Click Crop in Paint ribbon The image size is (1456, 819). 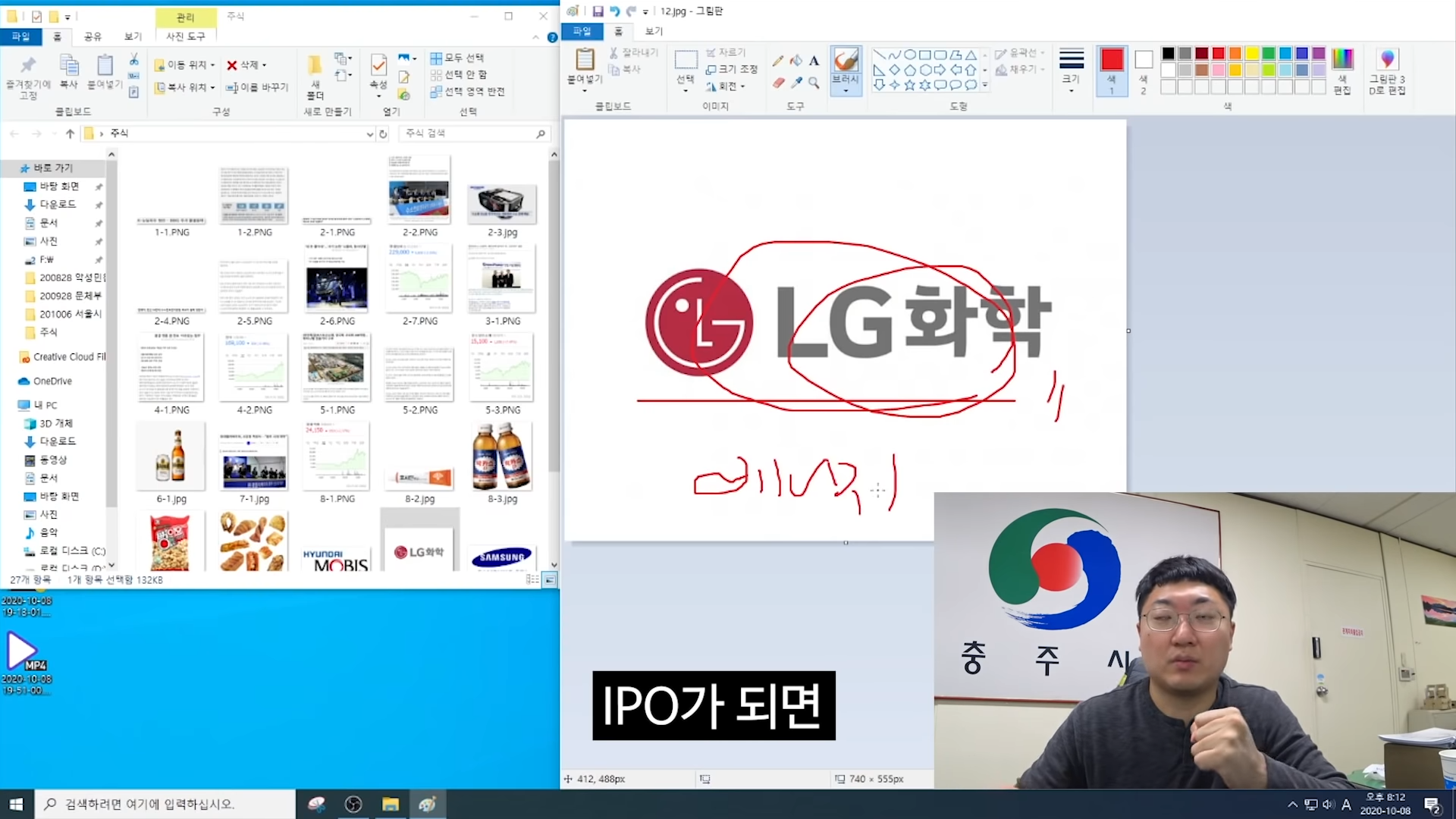tap(726, 52)
